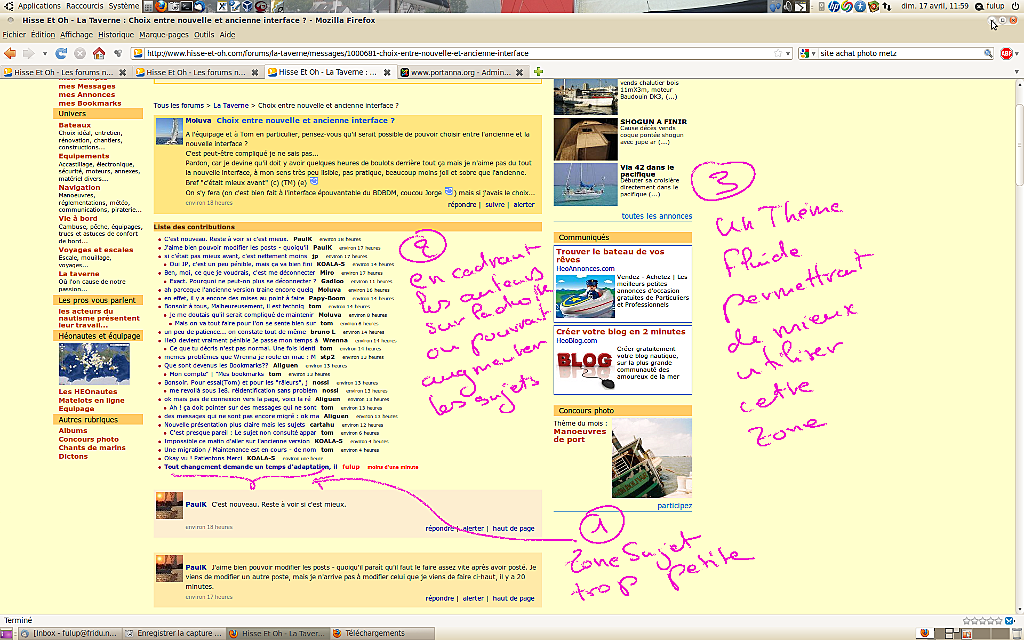Click the accessibility tray icon
This screenshot has width=1024, height=640.
[x=860, y=6]
